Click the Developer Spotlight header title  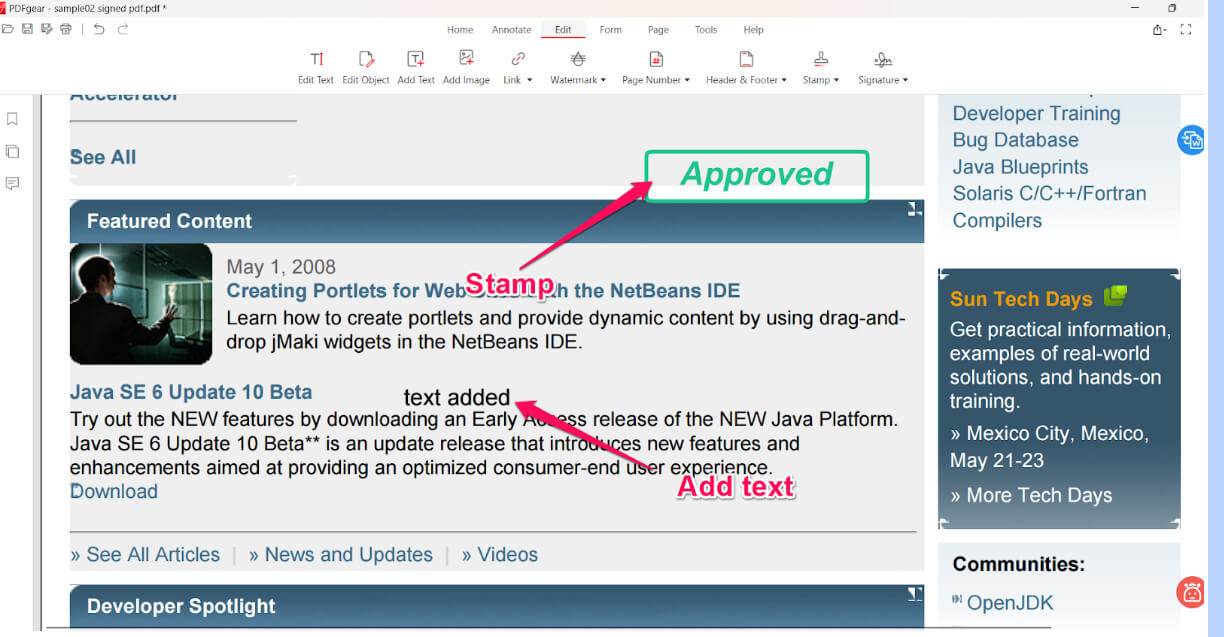point(181,607)
